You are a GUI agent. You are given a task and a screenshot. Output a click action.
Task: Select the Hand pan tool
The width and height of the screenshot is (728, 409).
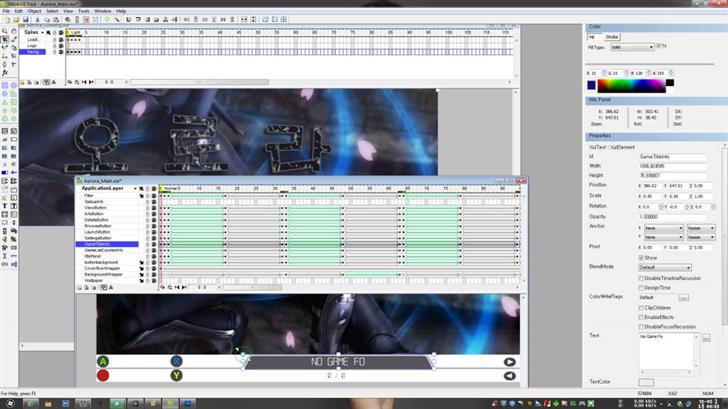[x=13, y=31]
